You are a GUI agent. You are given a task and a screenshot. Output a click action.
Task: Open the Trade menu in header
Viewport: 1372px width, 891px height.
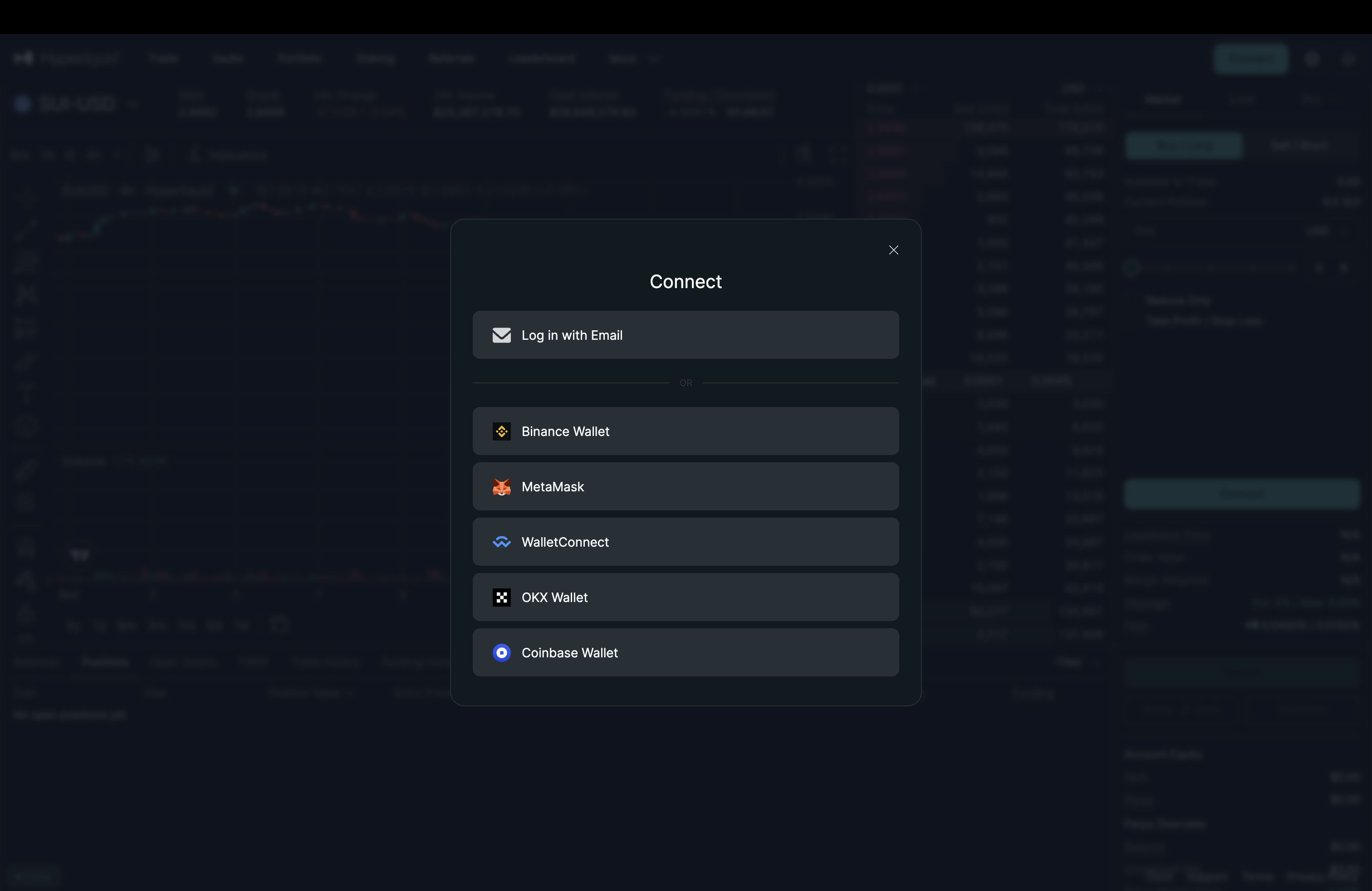(x=162, y=59)
